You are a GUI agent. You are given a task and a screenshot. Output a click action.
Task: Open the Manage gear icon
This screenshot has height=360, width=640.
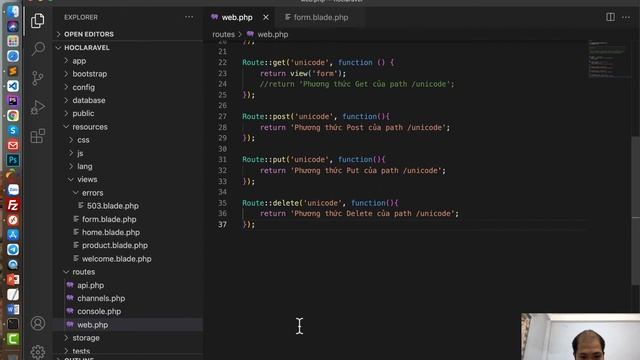(38, 352)
